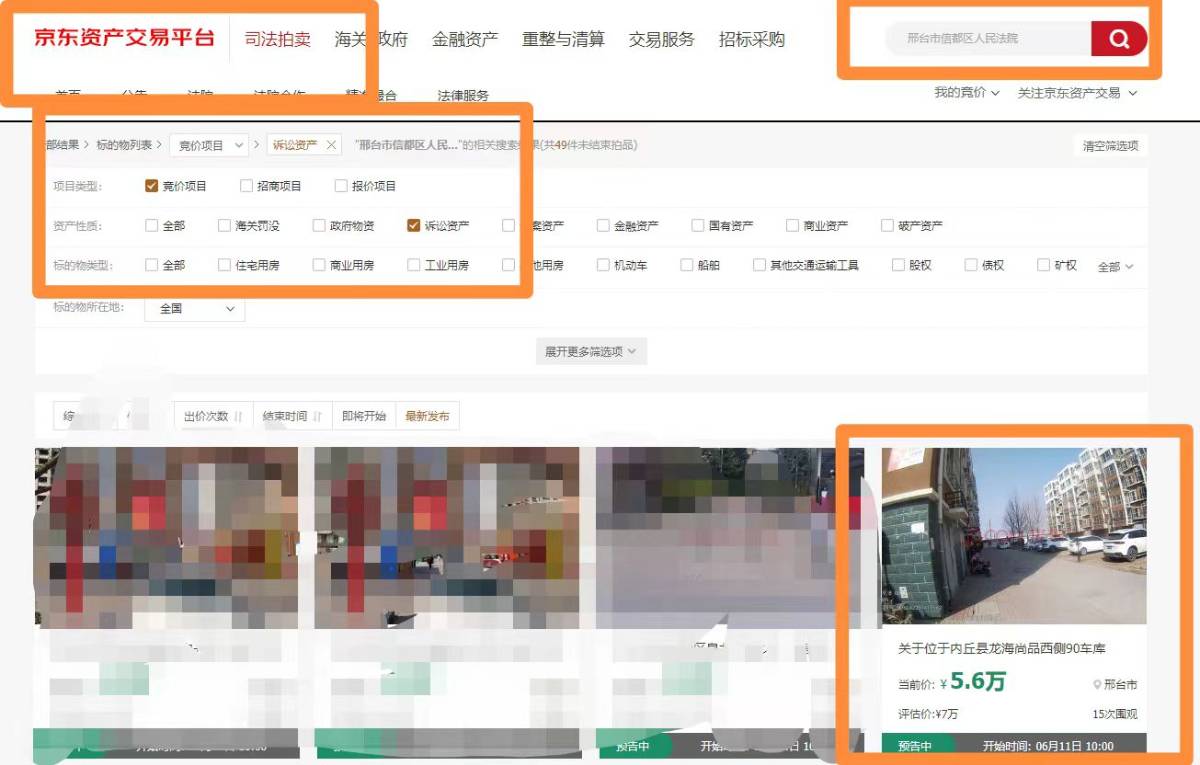Check the 破产资产 checkbox
1200x765 pixels.
click(888, 226)
